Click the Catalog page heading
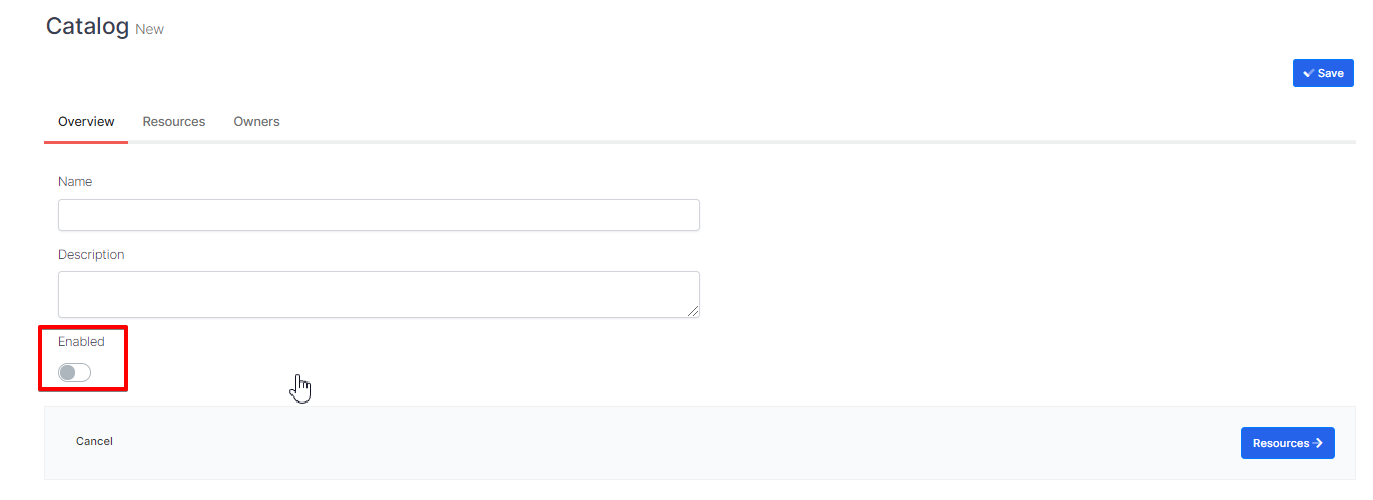The height and width of the screenshot is (500, 1373). tap(87, 26)
